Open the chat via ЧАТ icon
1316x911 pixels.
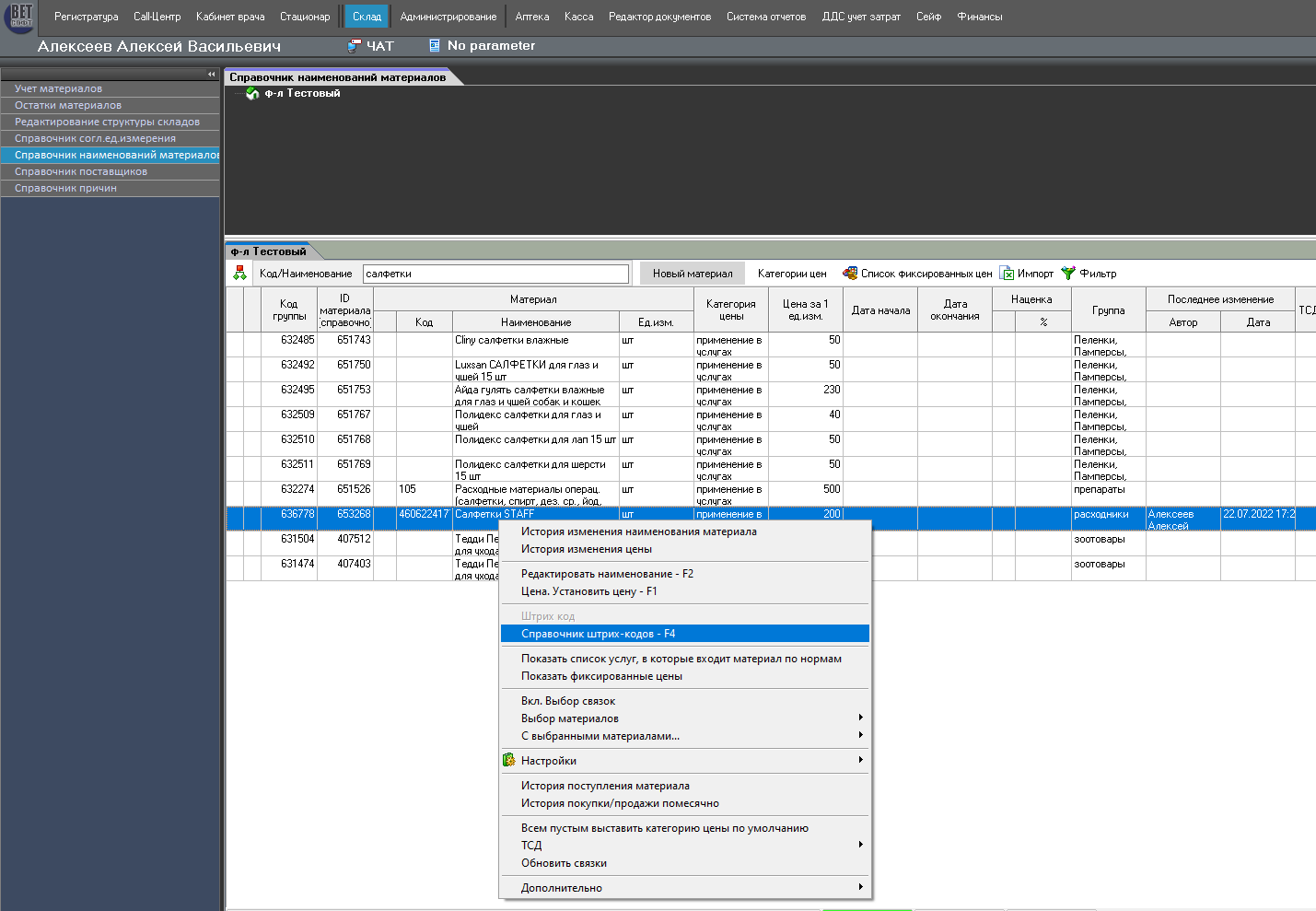pyautogui.click(x=354, y=46)
